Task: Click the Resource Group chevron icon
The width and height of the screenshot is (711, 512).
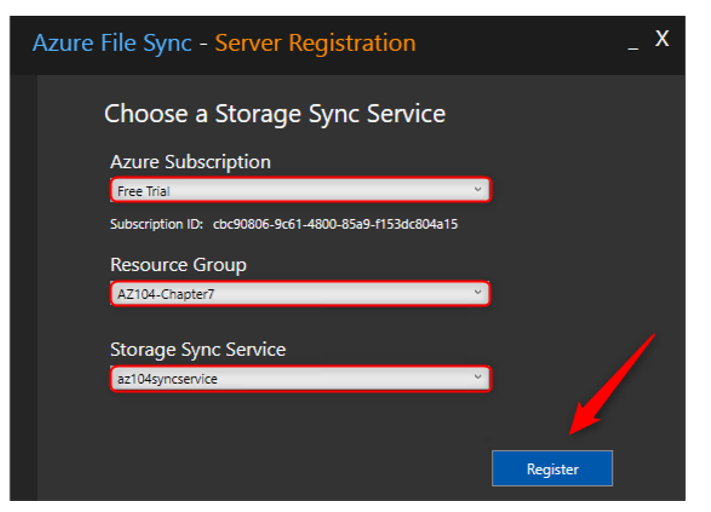Action: pos(477,293)
